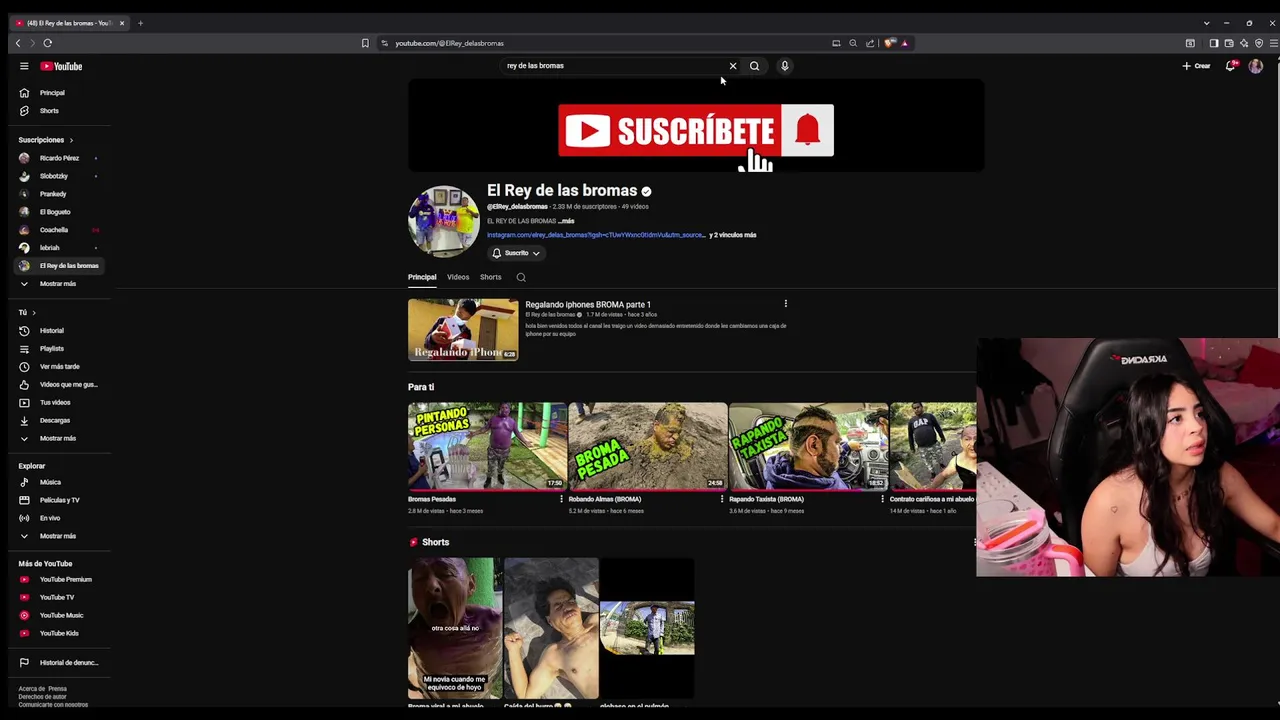This screenshot has height=720, width=1280.
Task: Open channel profile picture
Action: 443,221
